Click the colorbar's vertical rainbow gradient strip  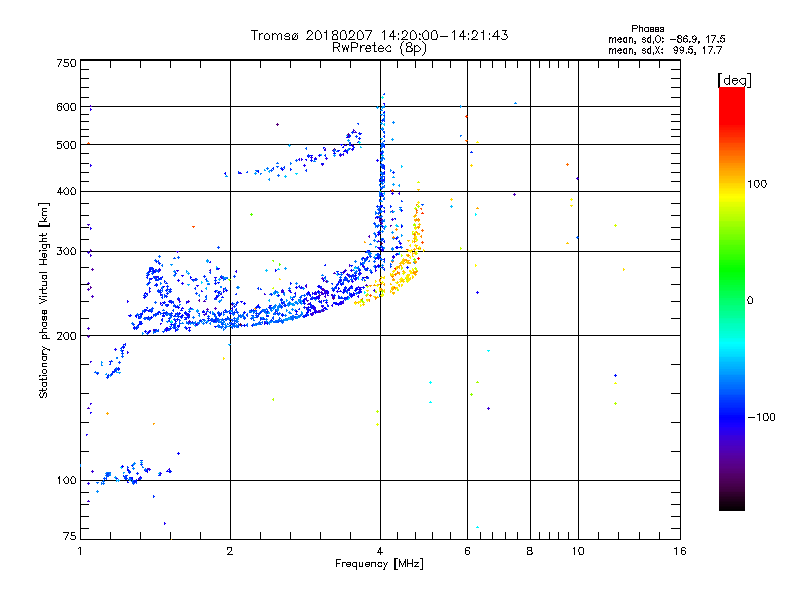tap(732, 298)
